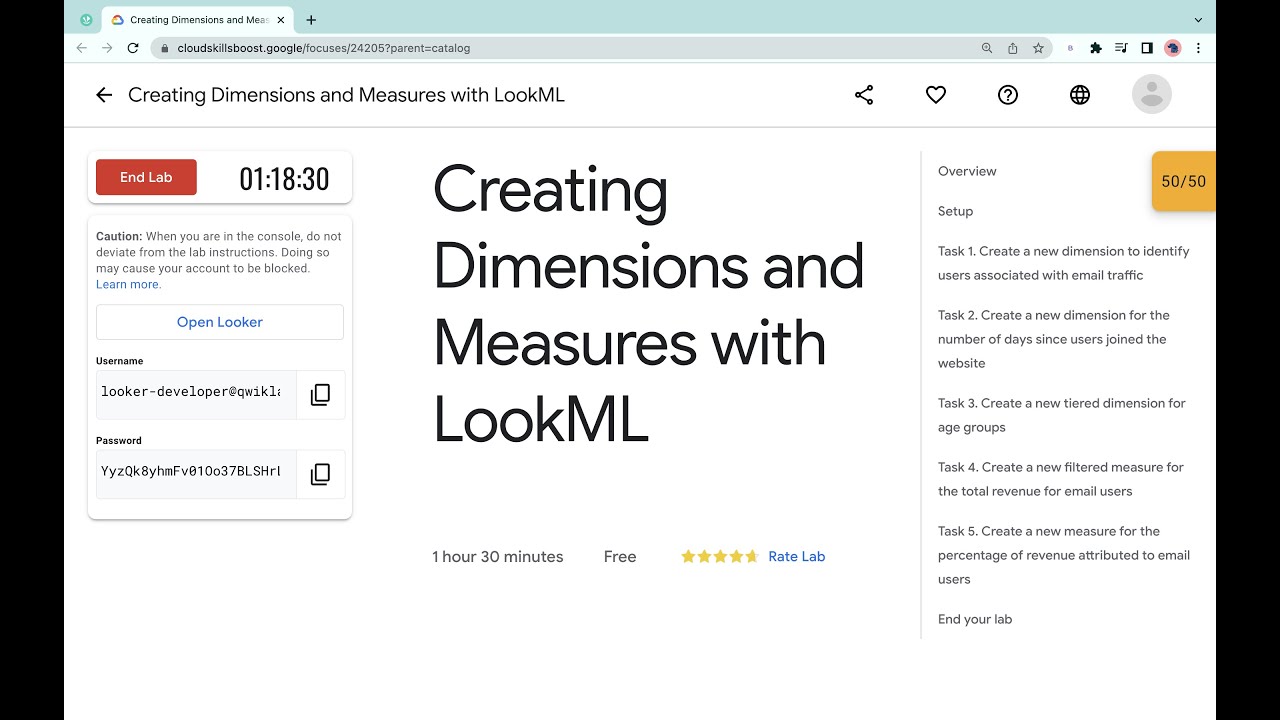1280x720 pixels.
Task: Open a new tab with the plus button
Action: (x=311, y=20)
